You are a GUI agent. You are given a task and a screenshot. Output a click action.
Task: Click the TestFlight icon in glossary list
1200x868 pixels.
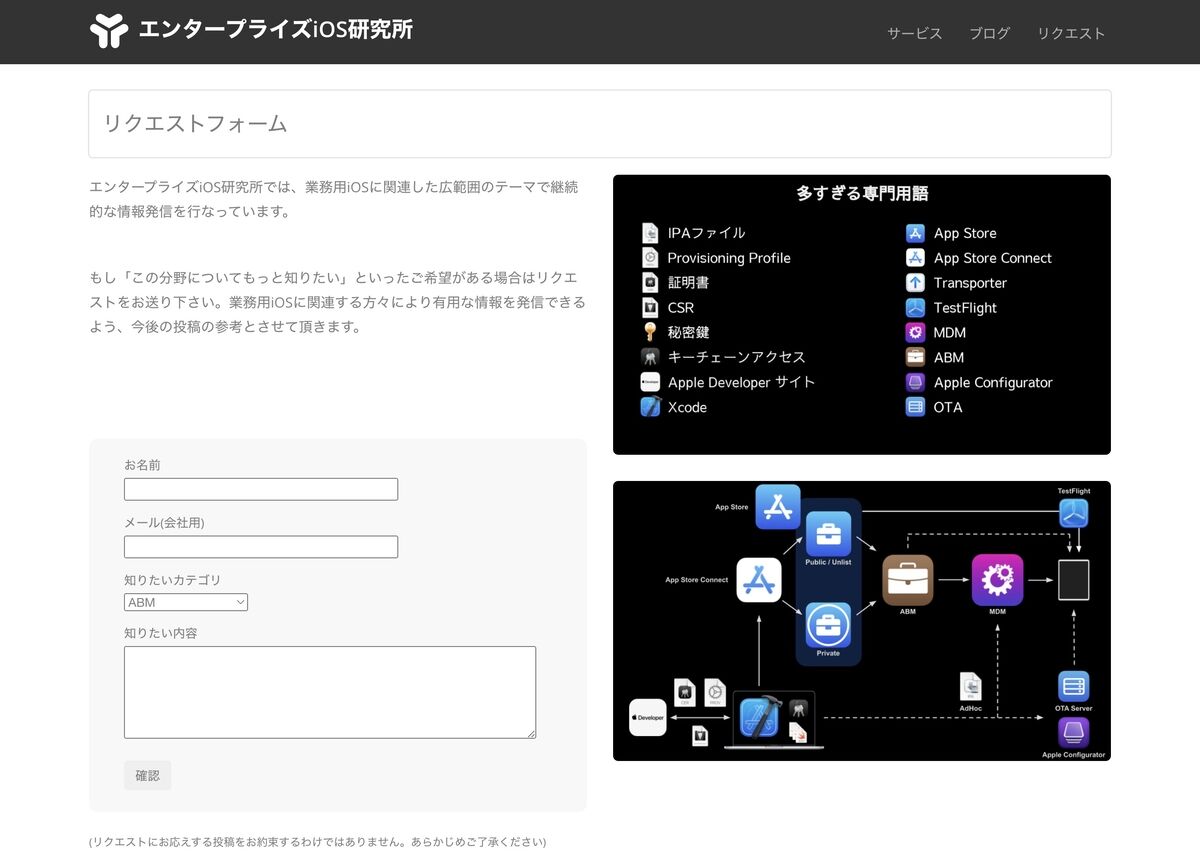(915, 308)
